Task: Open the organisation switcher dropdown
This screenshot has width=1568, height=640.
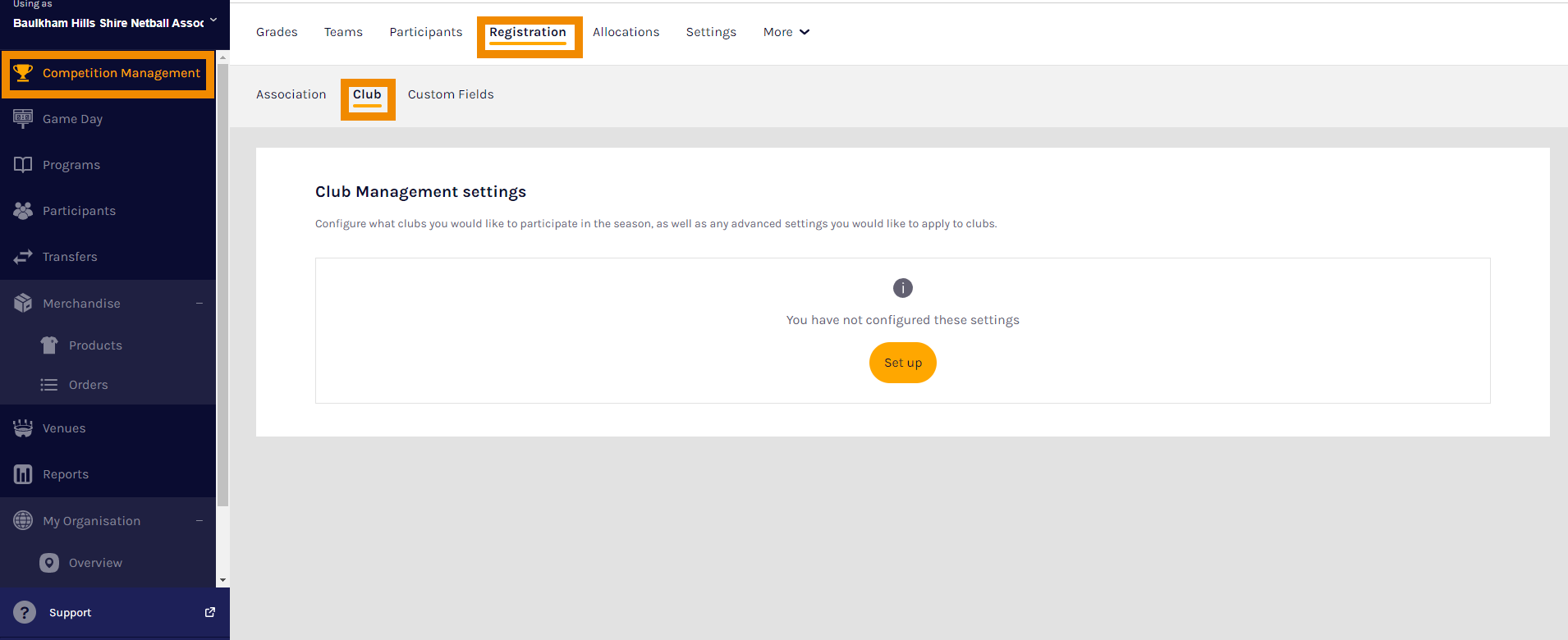Action: pyautogui.click(x=213, y=21)
